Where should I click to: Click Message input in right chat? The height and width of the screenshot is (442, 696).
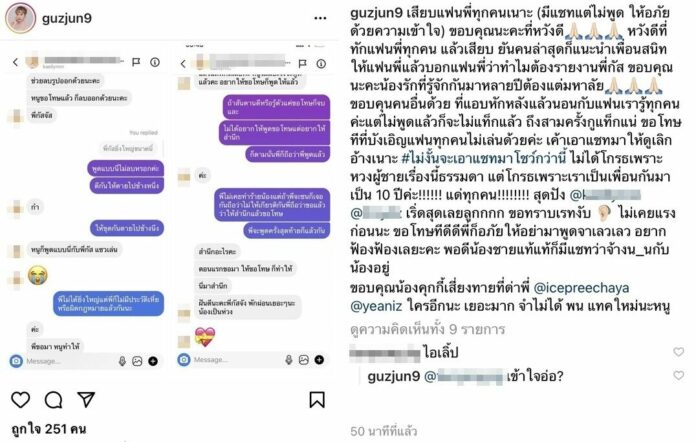(238, 360)
